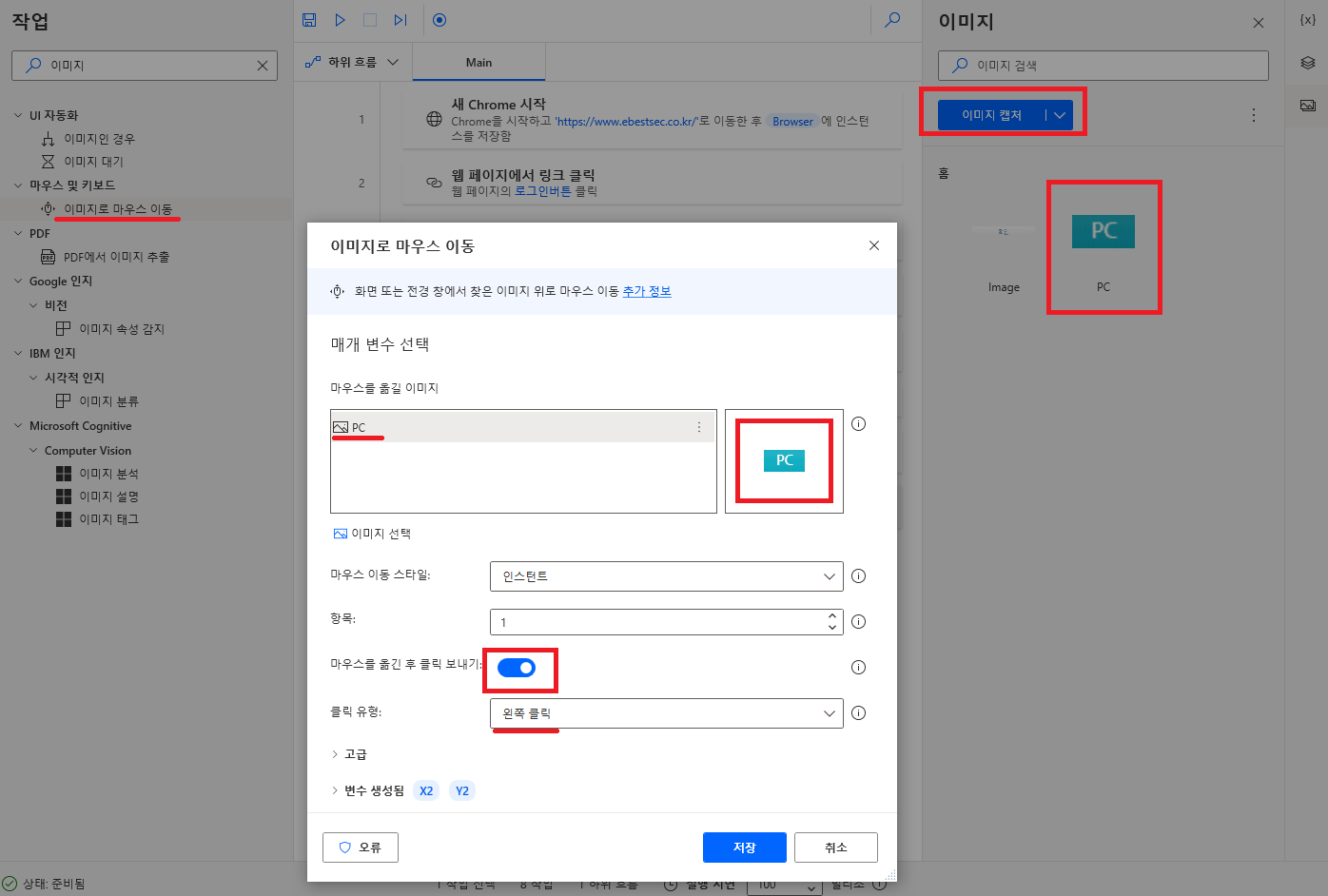Open the PC image row options menu
1328x896 pixels.
[x=699, y=427]
